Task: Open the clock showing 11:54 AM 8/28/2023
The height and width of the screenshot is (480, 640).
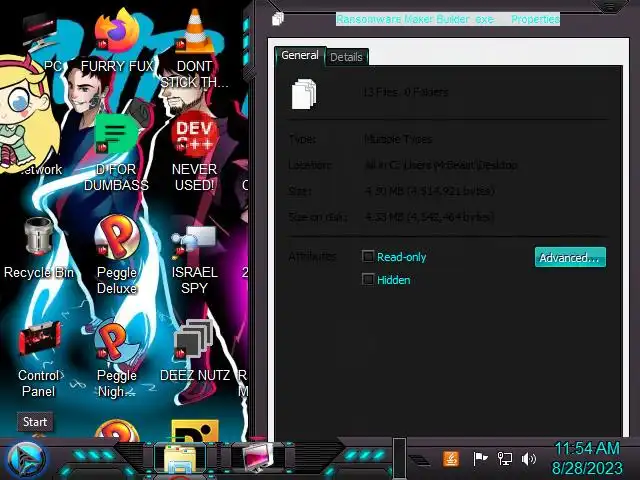Action: tap(587, 458)
